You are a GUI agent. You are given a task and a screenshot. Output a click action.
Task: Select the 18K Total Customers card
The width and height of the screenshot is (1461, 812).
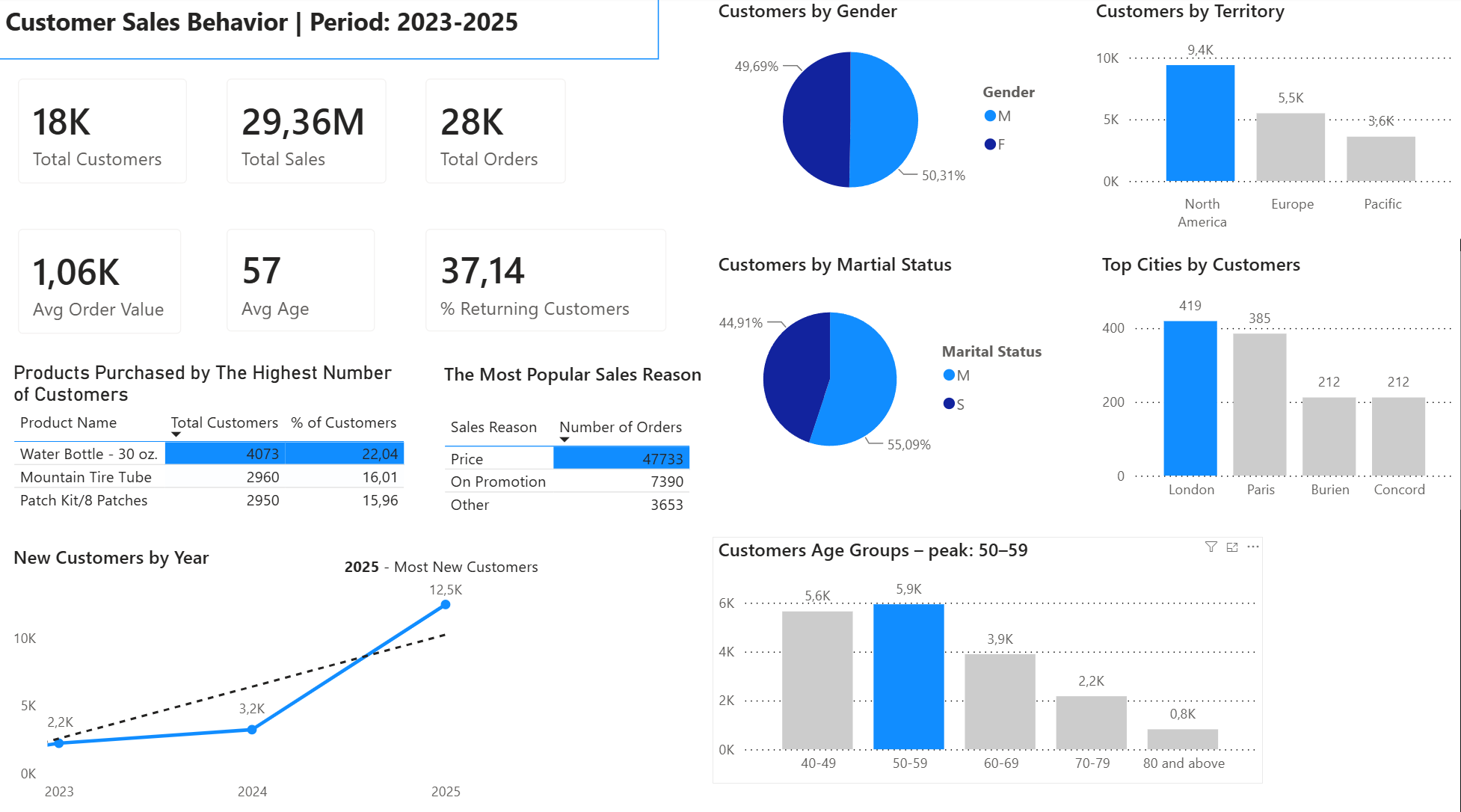tap(102, 131)
